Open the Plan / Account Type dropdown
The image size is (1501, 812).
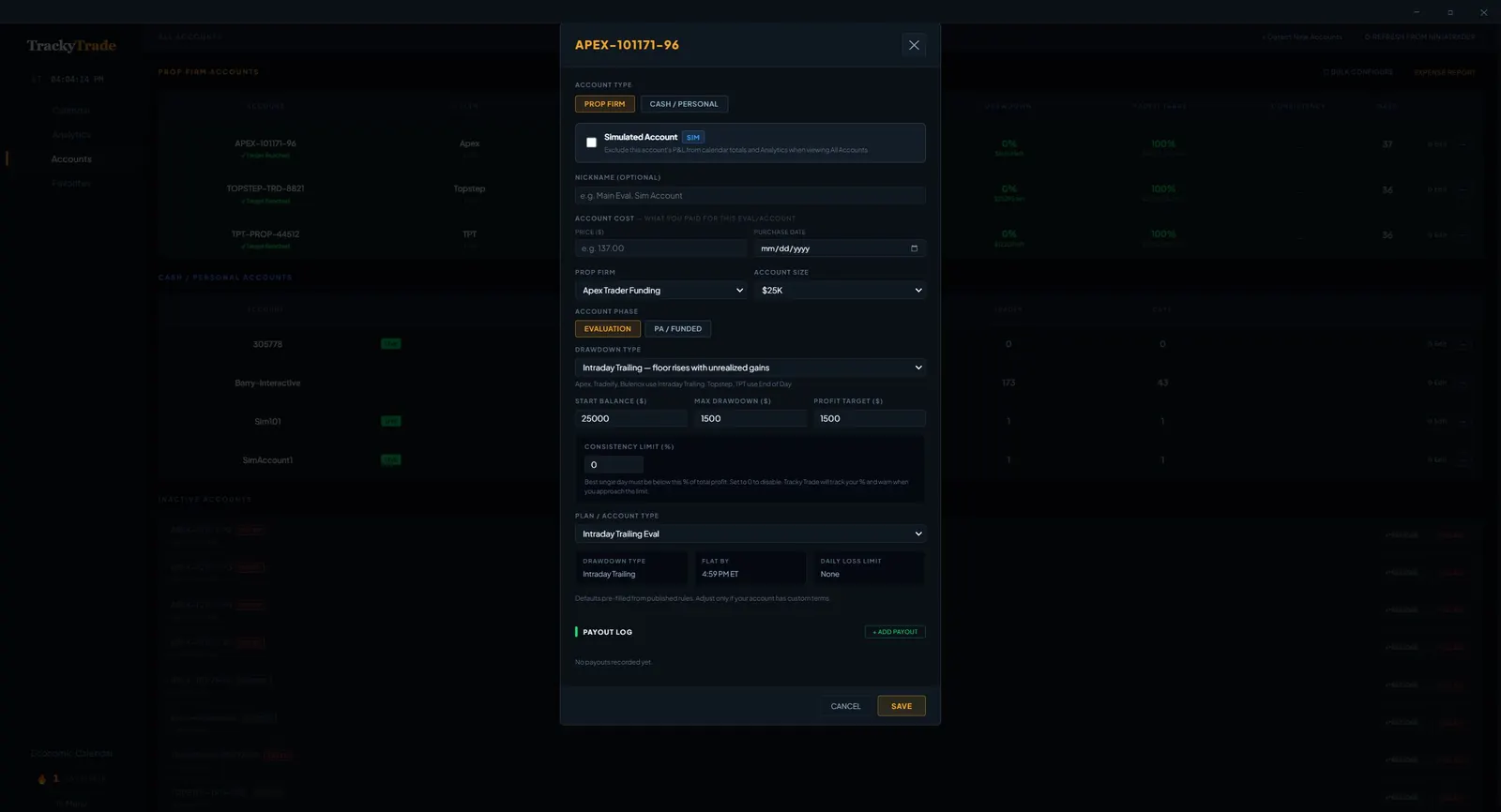[x=750, y=534]
